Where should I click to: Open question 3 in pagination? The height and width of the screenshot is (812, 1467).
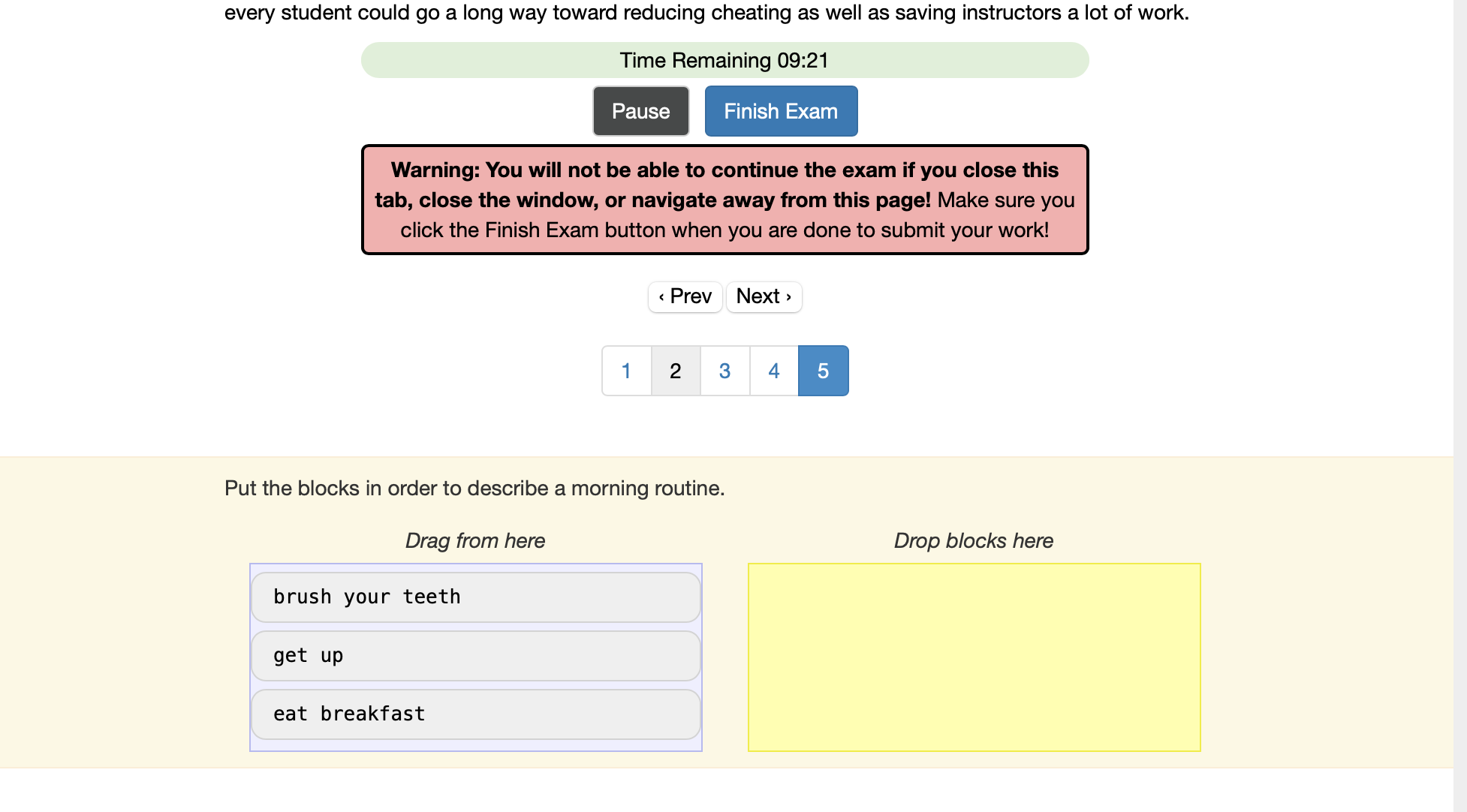724,371
